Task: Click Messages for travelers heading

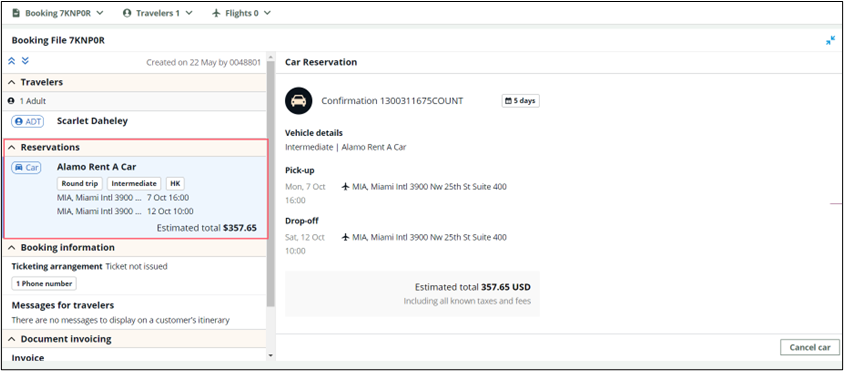Action: coord(63,305)
